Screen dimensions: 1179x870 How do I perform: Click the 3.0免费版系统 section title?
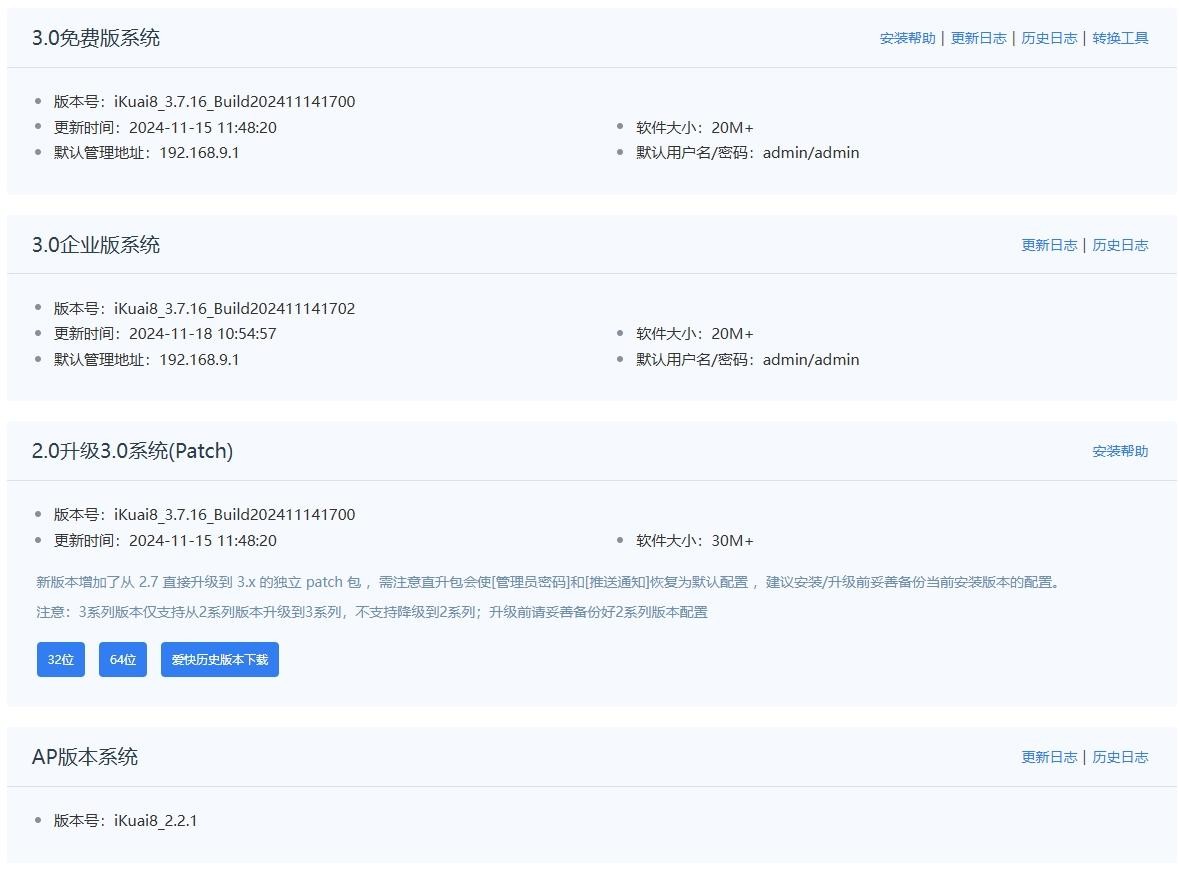coord(96,38)
